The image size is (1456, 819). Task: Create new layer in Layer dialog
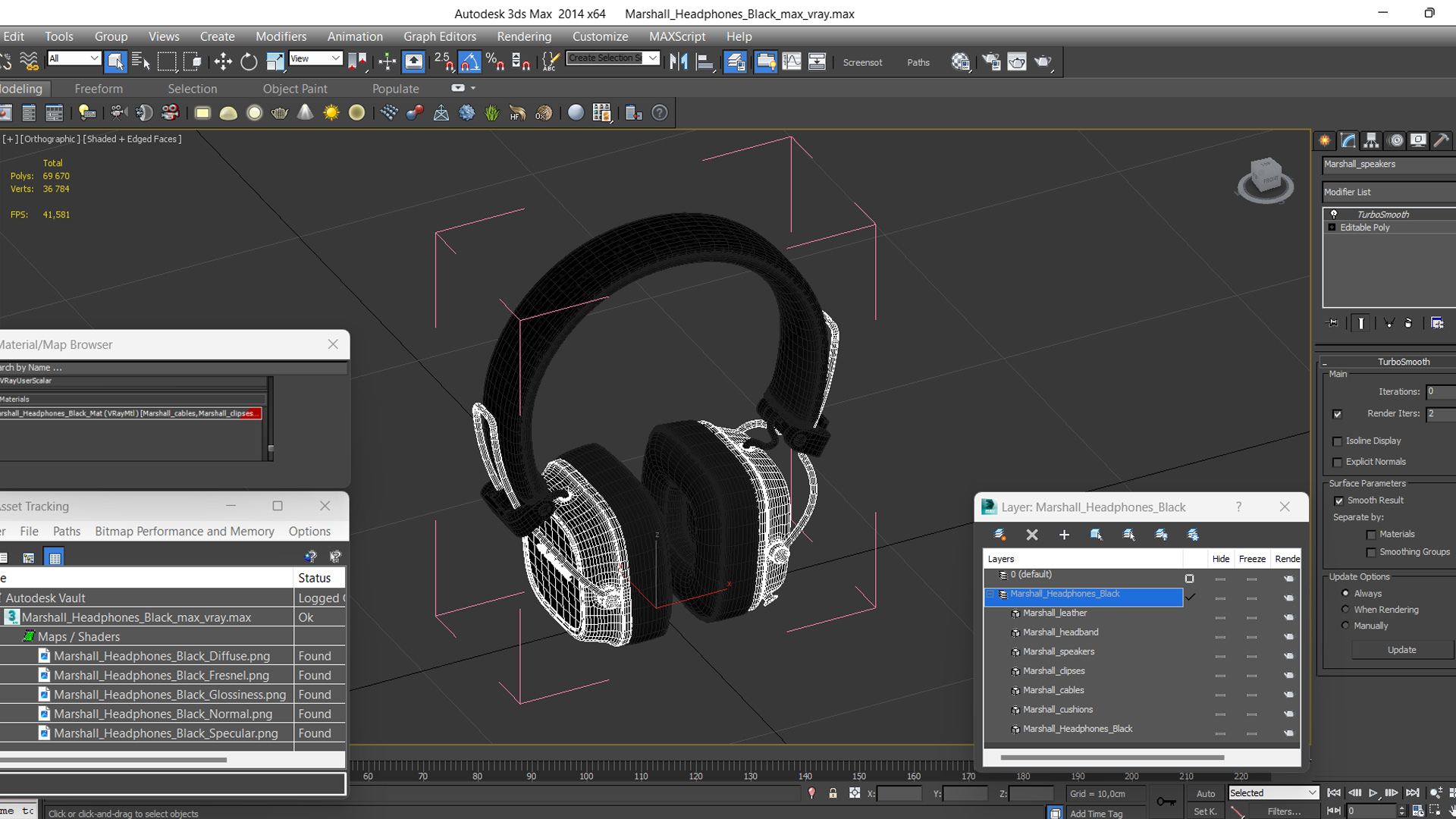(x=1000, y=535)
